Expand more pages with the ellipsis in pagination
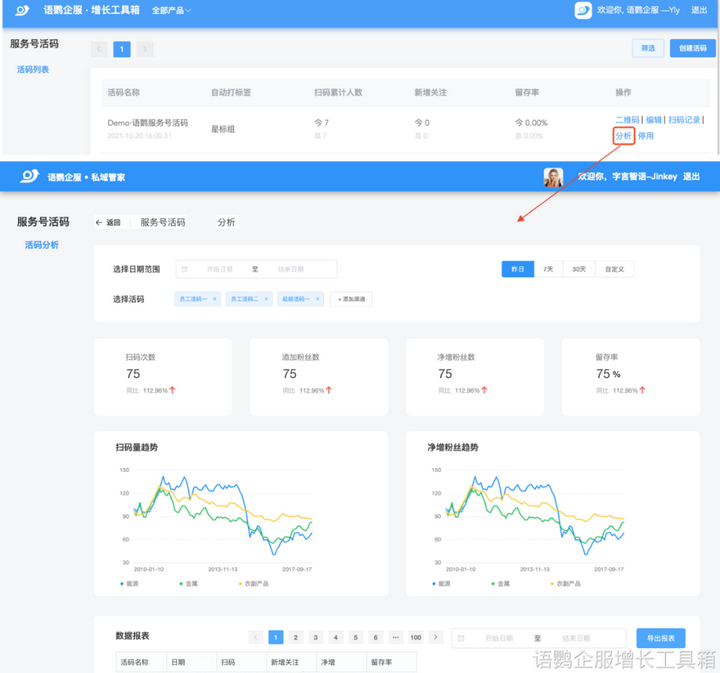Screen dimensions: 720x673 coord(396,637)
